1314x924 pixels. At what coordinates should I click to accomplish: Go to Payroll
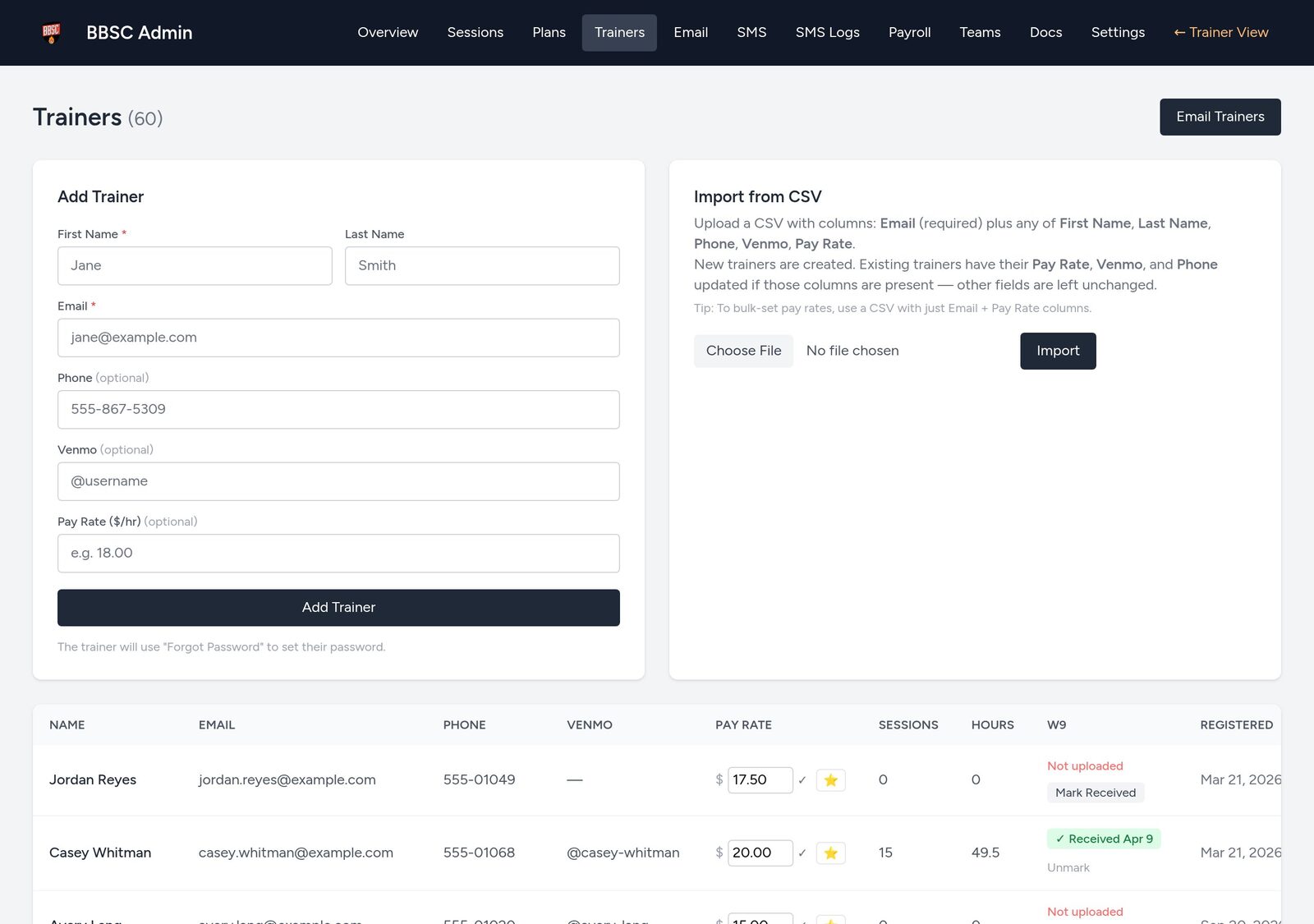[x=909, y=33]
